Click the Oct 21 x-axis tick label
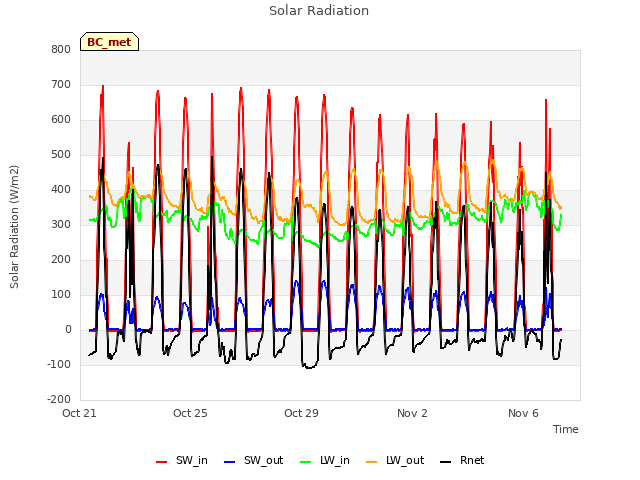Screen dimensions: 640x480 [x=79, y=413]
